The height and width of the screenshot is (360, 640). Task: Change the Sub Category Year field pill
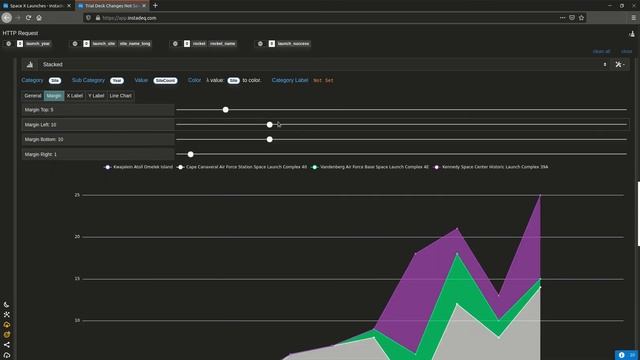click(117, 81)
